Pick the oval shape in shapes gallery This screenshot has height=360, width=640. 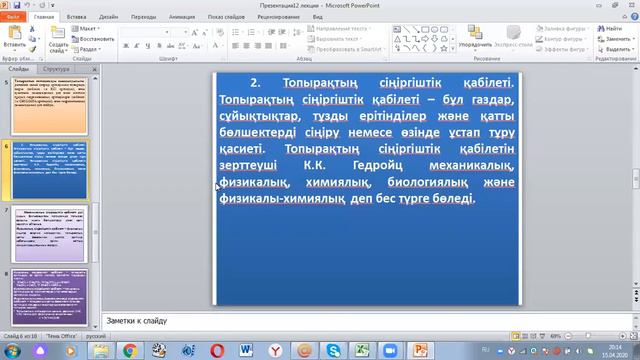tap(434, 29)
